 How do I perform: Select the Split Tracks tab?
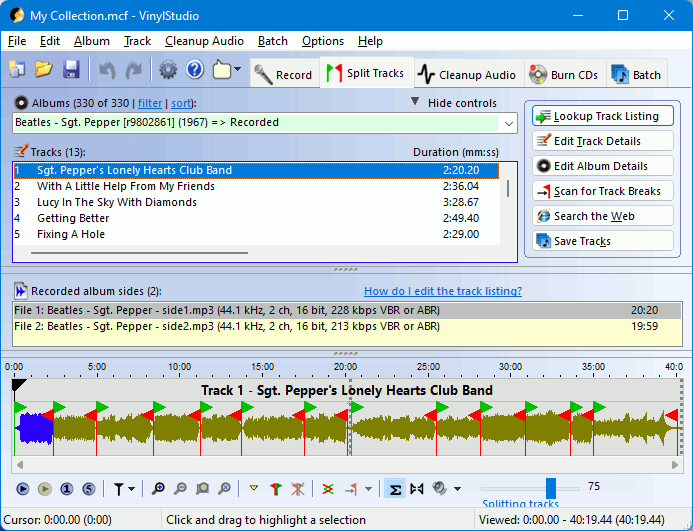coord(366,73)
